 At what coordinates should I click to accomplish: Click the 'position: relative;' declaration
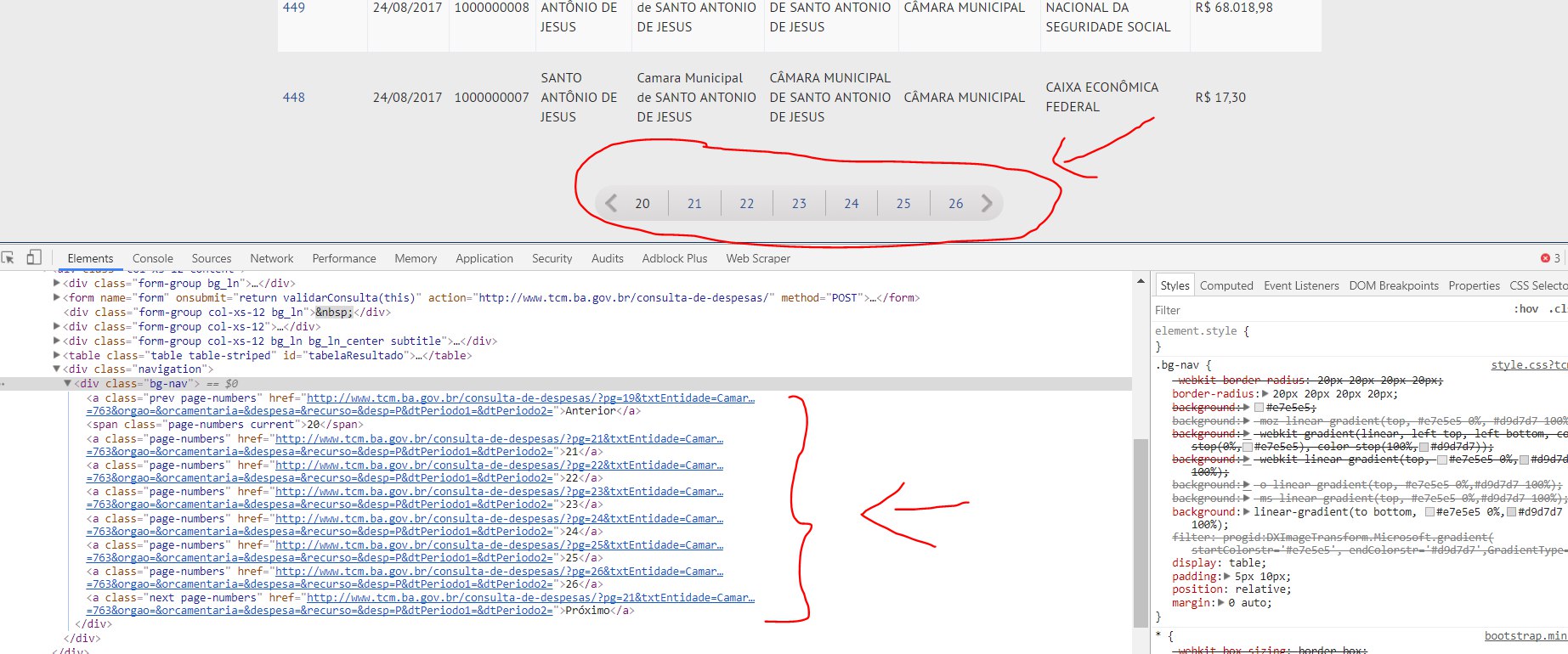(1231, 589)
